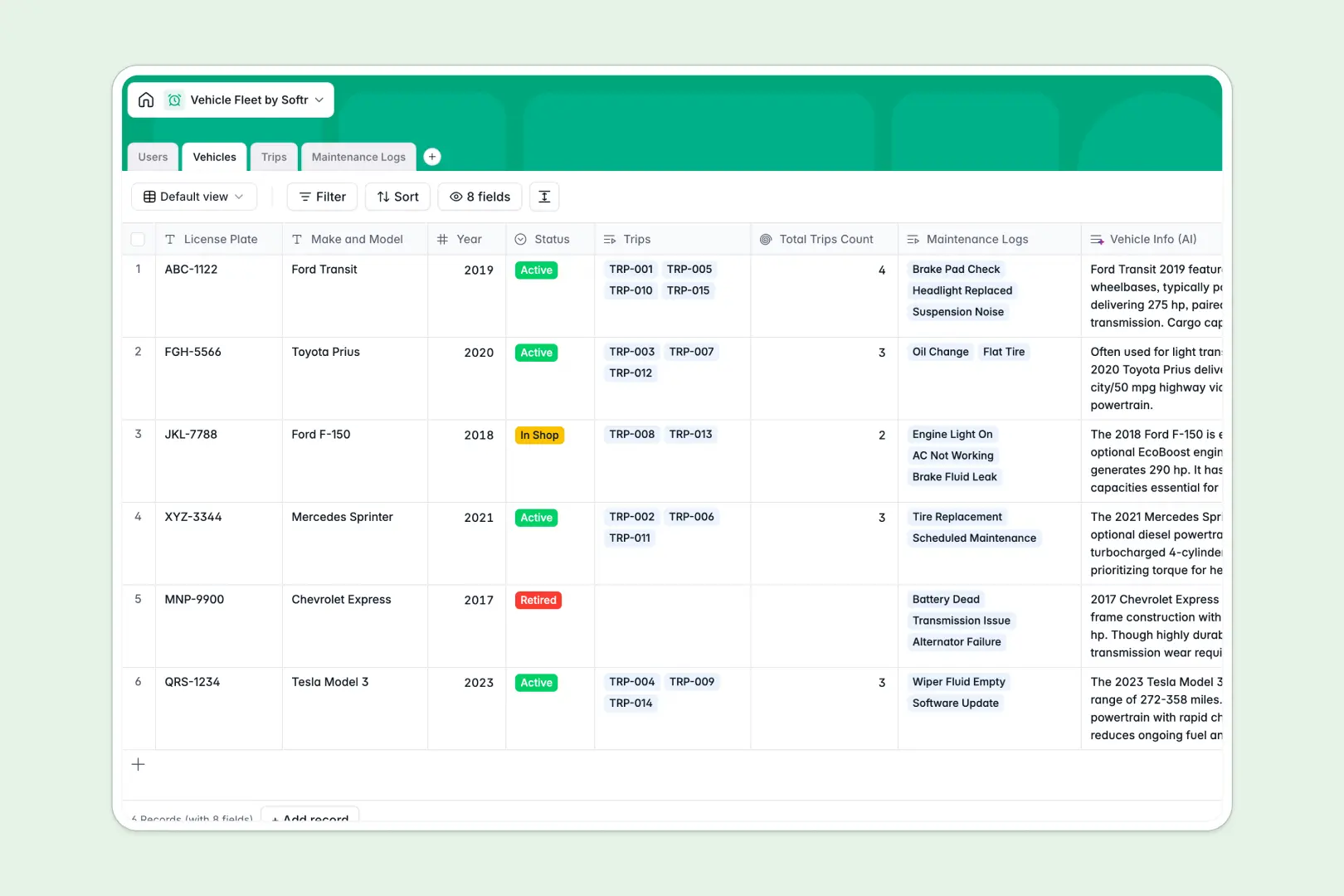This screenshot has width=1344, height=896.
Task: Select the Toyota Prius cell
Action: tap(355, 378)
